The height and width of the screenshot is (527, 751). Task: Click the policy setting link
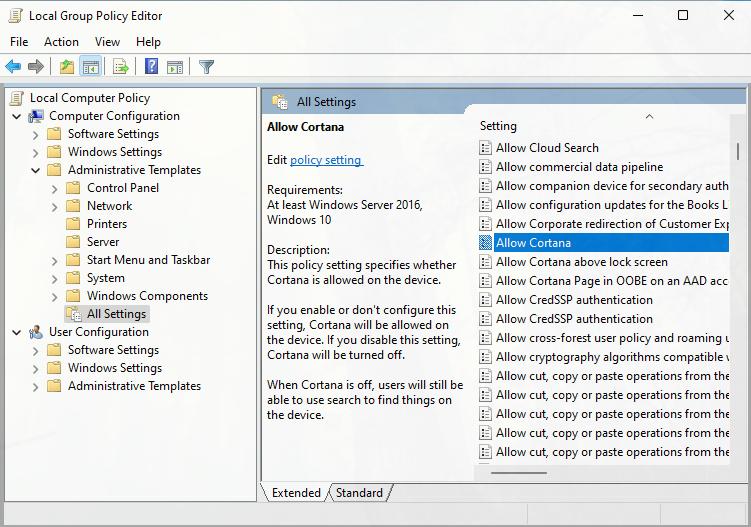(326, 160)
